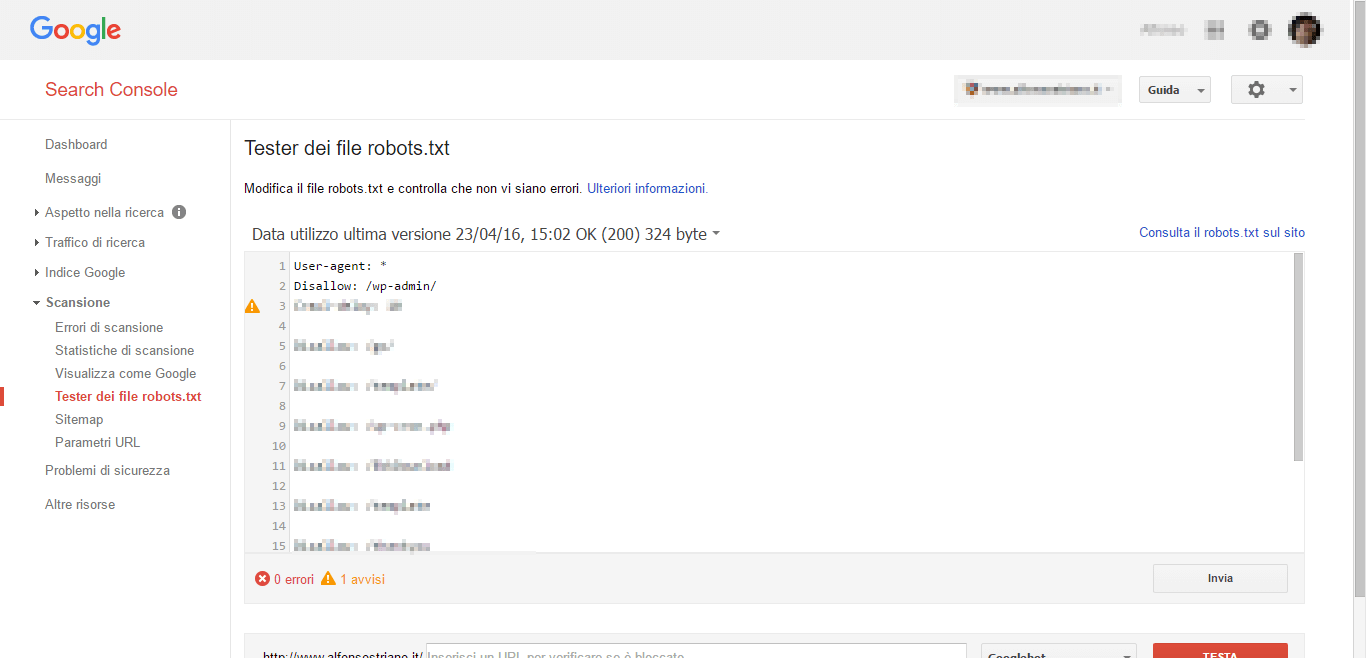Open Visualizza come Google

126,373
